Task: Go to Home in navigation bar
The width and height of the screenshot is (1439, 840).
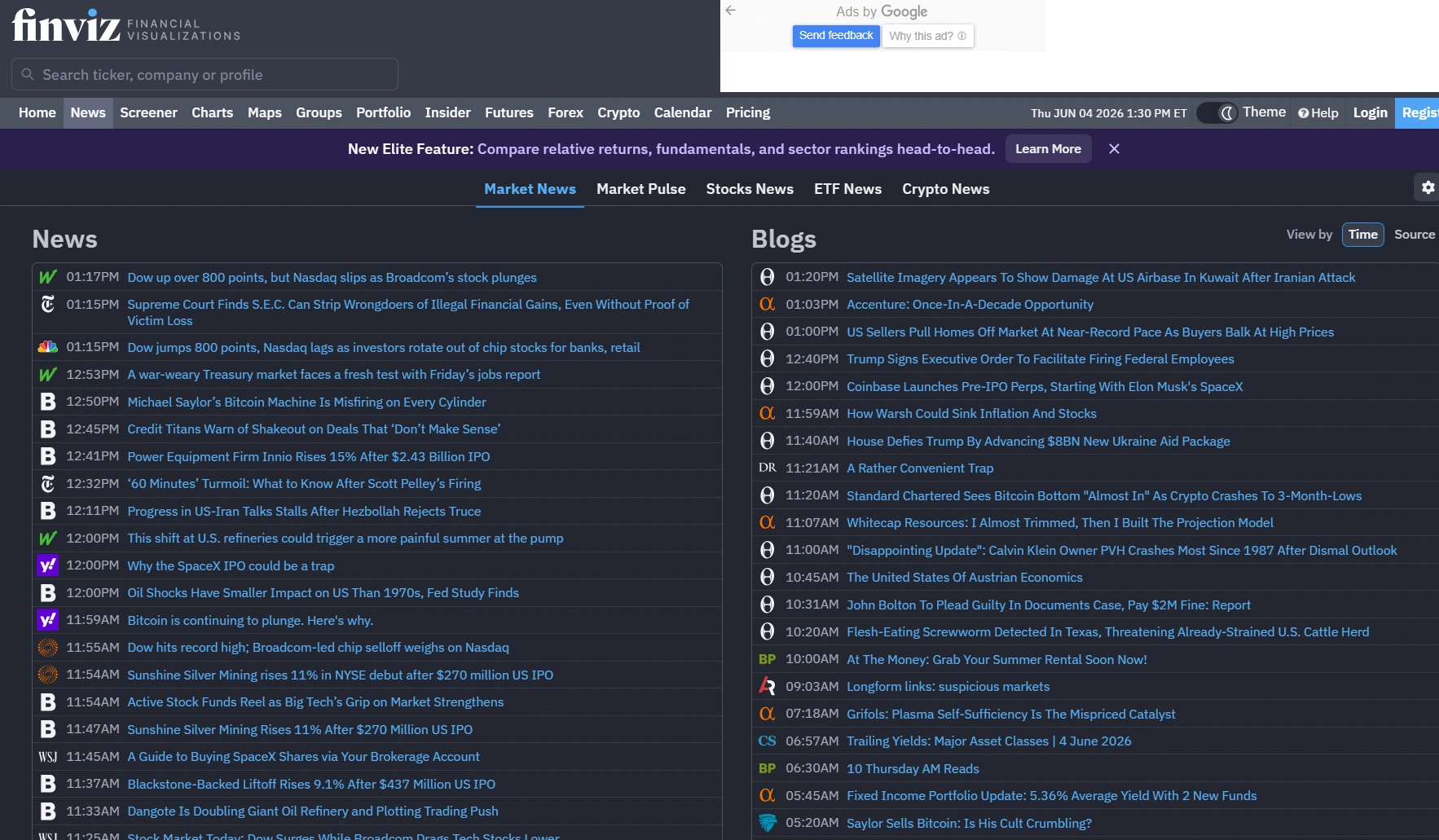Action: tap(37, 113)
